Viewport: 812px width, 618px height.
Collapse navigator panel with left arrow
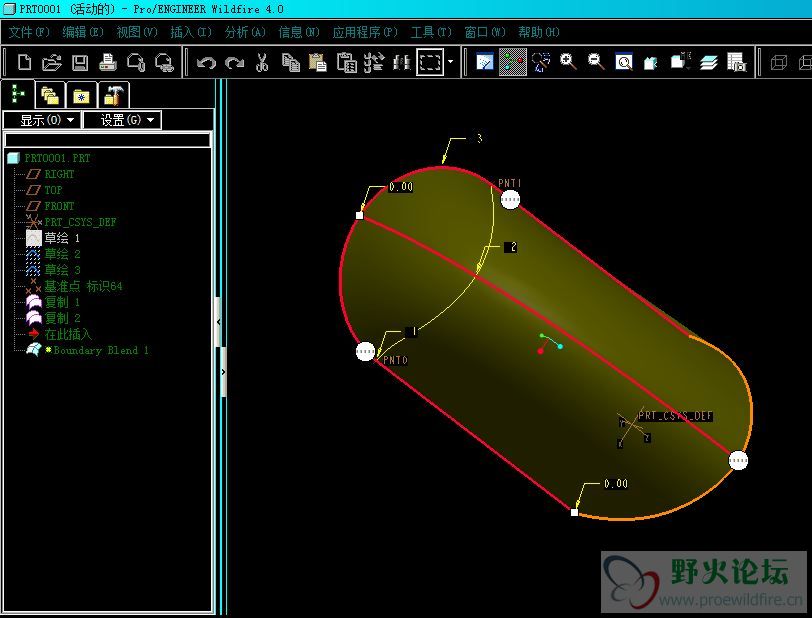coord(218,322)
